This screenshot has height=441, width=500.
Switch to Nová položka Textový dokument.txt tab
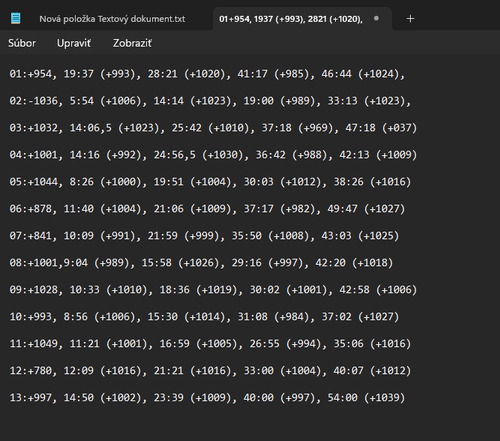click(x=112, y=19)
